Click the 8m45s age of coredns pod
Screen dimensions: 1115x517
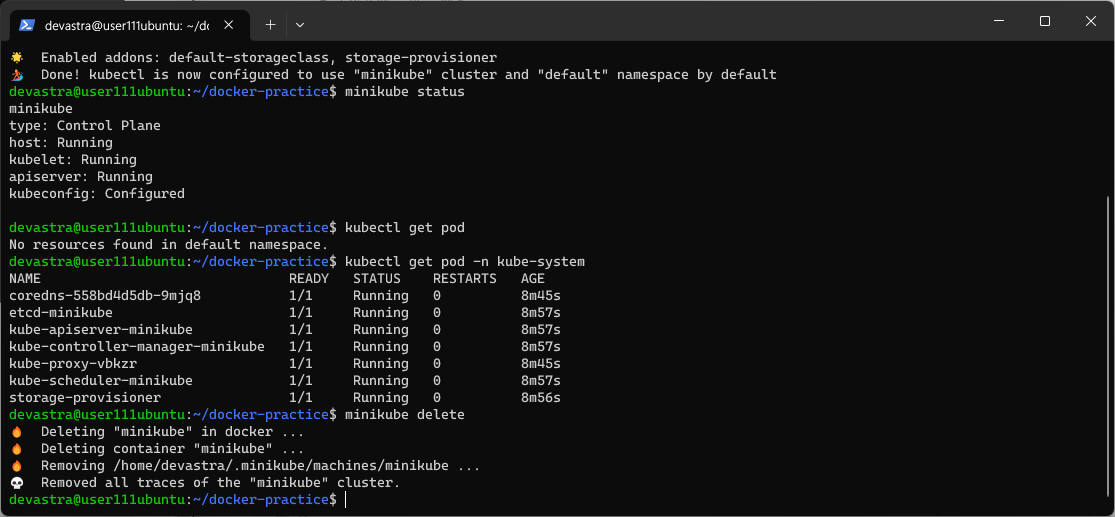click(x=540, y=295)
